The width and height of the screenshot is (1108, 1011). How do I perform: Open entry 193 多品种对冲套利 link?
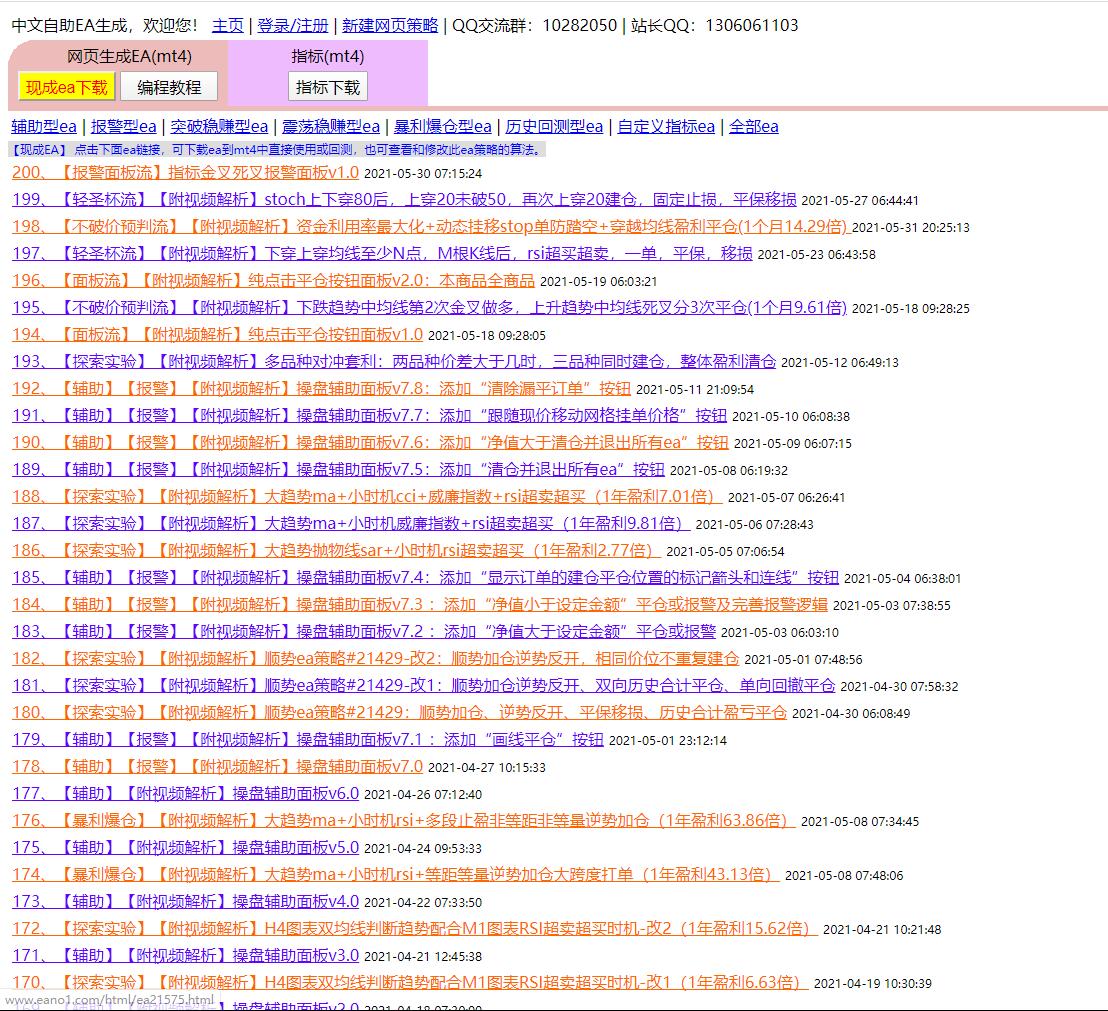point(394,362)
